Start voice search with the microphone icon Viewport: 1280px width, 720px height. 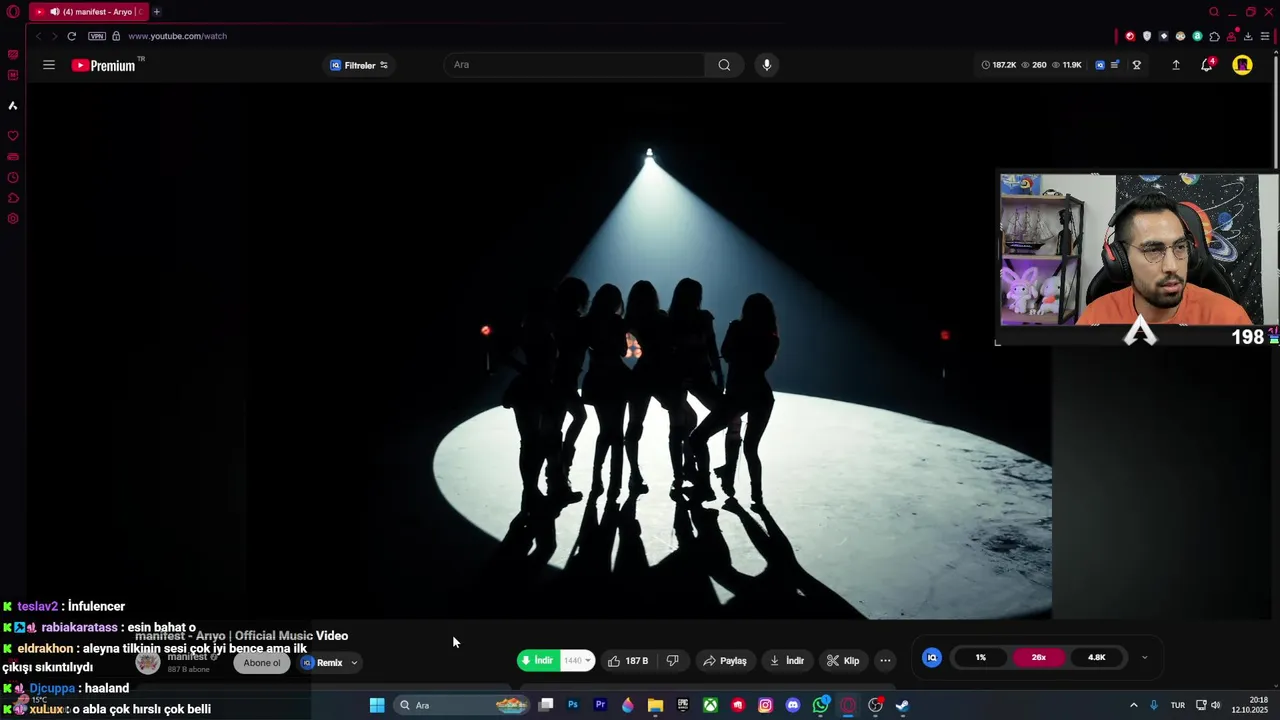tap(767, 65)
